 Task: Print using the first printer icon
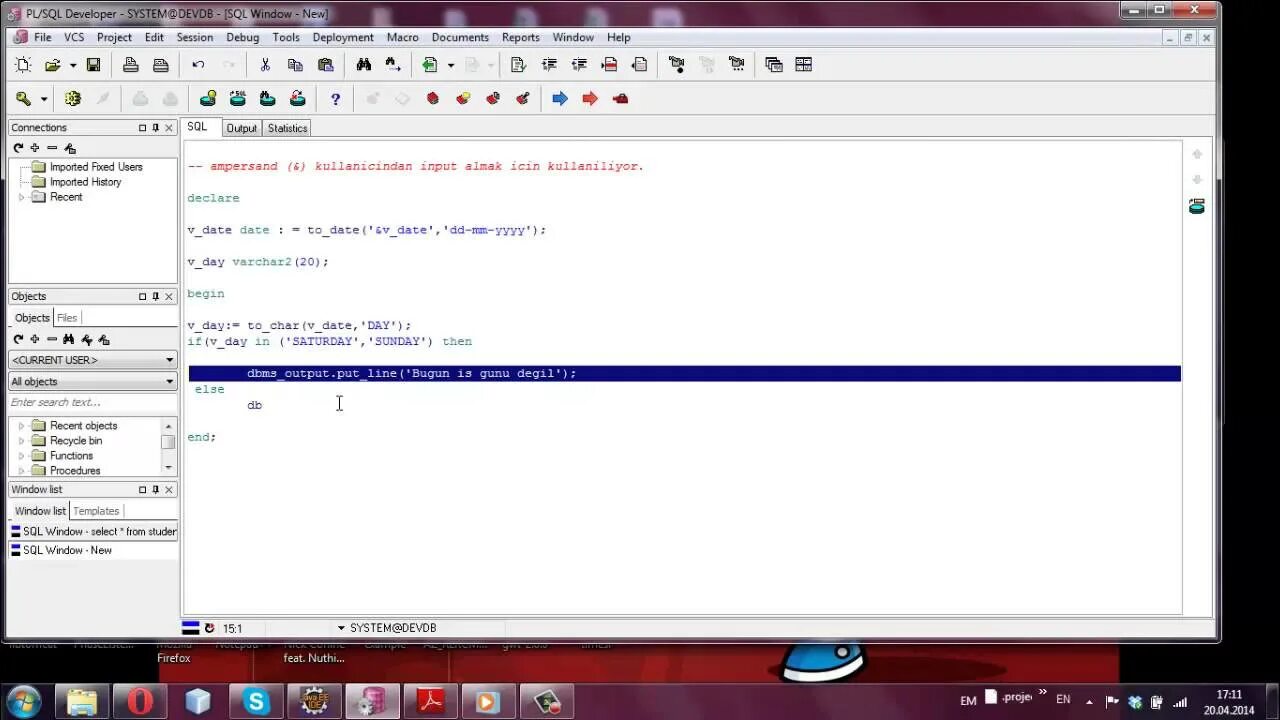[131, 65]
